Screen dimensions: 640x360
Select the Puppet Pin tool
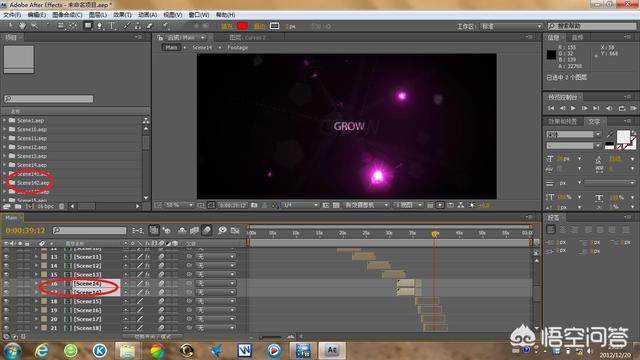pos(165,26)
